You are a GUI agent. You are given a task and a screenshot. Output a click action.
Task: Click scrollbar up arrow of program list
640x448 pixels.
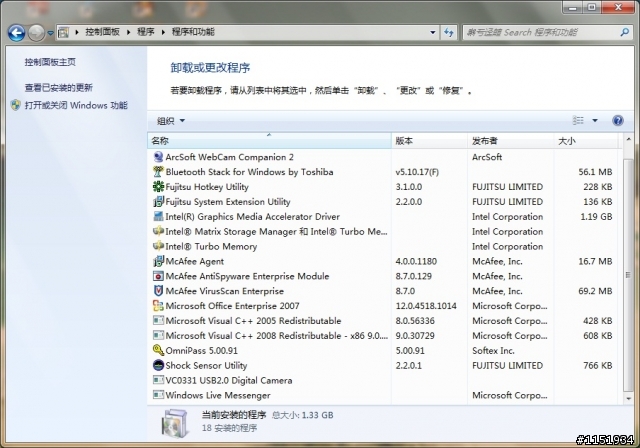(x=628, y=140)
